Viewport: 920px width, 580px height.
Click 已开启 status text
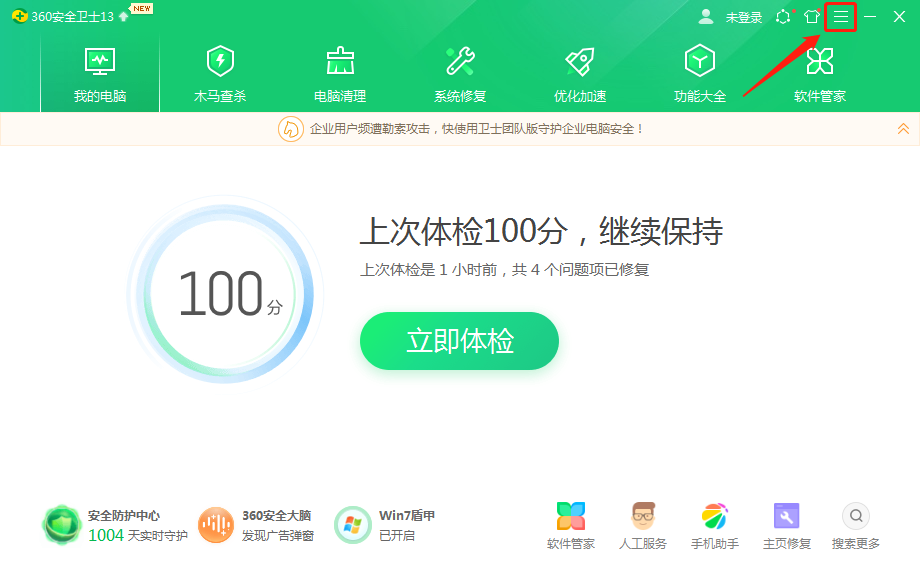pyautogui.click(x=397, y=535)
